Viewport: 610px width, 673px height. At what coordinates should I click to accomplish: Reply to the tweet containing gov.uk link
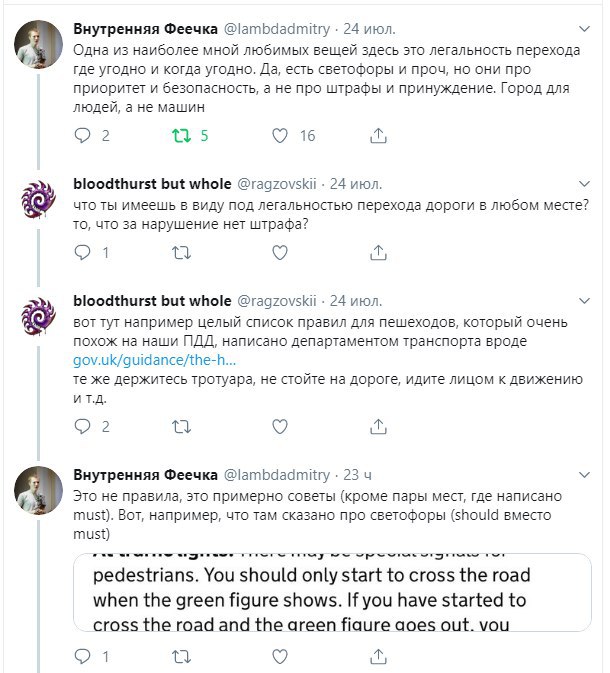pyautogui.click(x=83, y=427)
